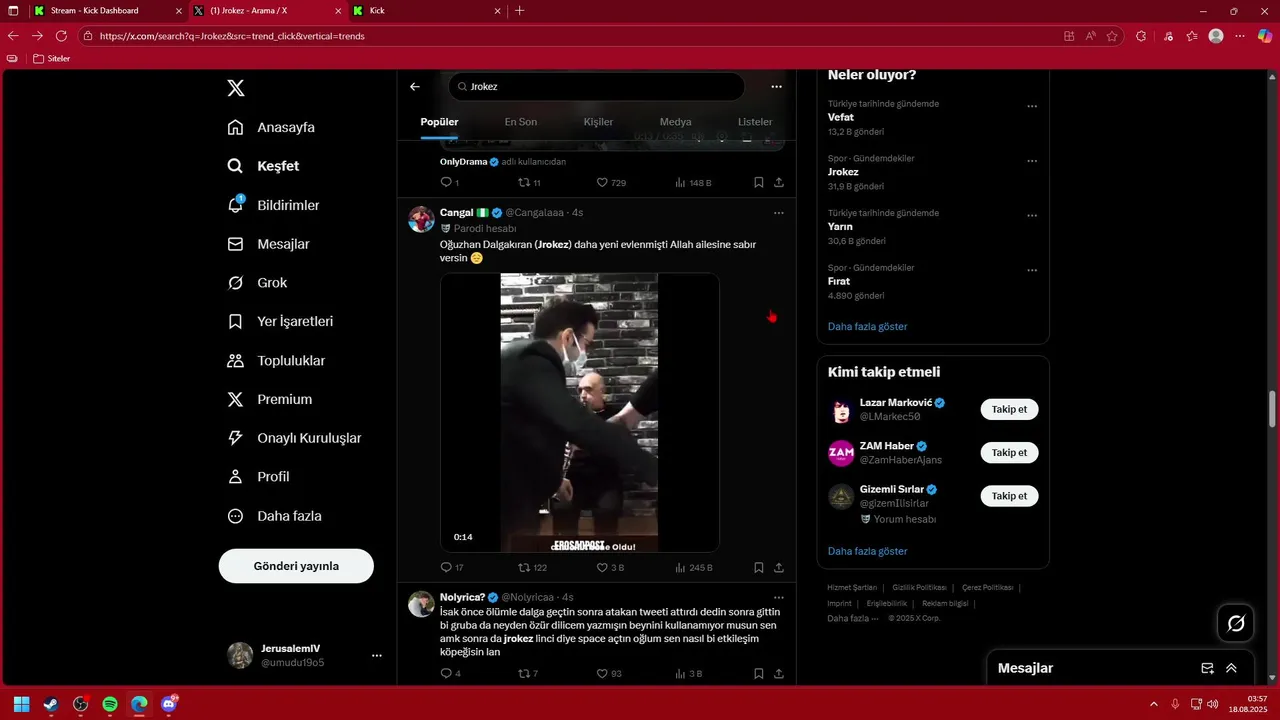Open Keşfet explore page
The height and width of the screenshot is (720, 1280).
click(264, 166)
